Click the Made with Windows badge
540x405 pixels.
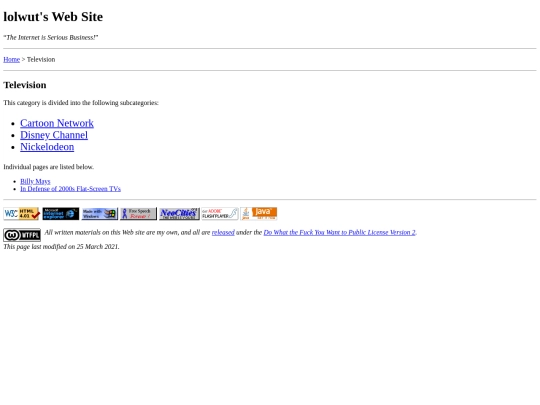coord(100,214)
